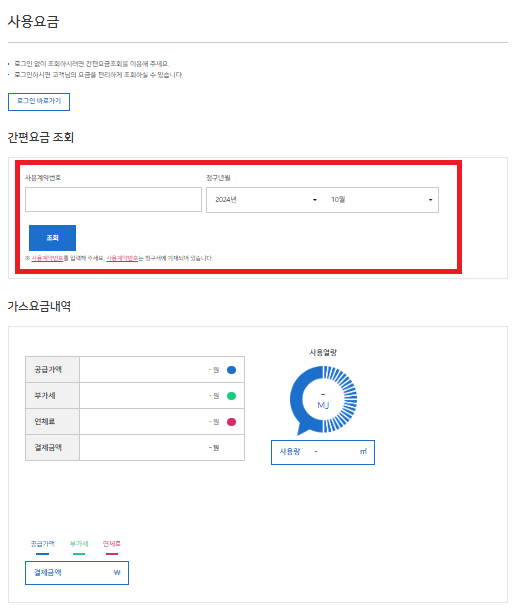
Task: Click the green 부가세 legend label
Action: (79, 544)
